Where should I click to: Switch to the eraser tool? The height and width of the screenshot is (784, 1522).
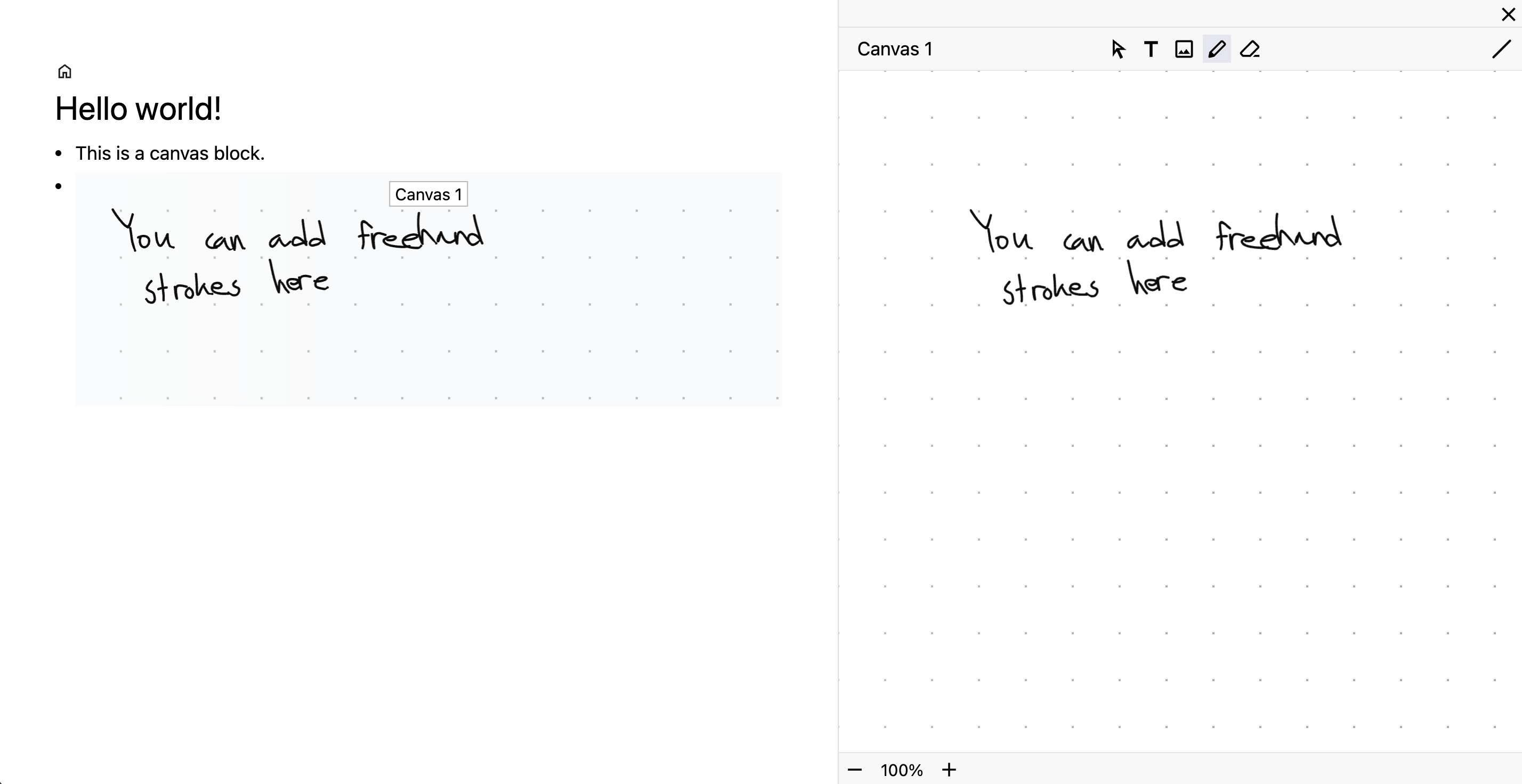click(1250, 49)
